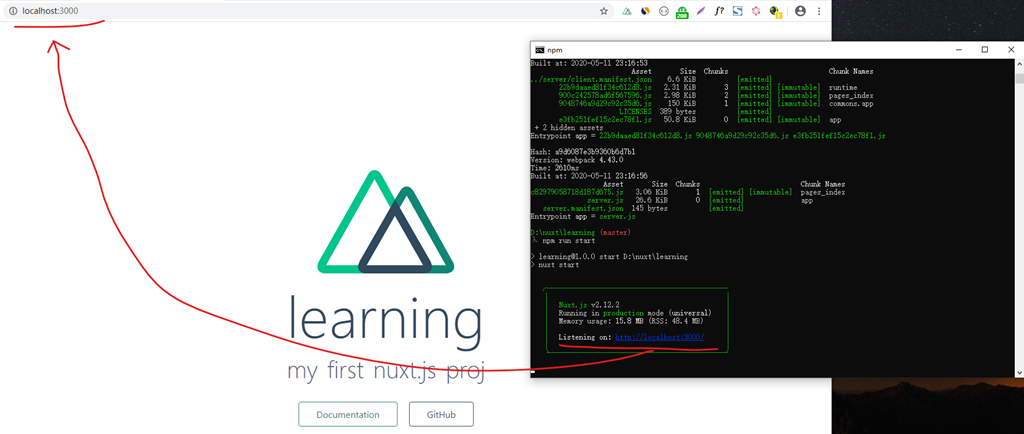Image resolution: width=1024 pixels, height=434 pixels.
Task: Open the pink hexagon extension icon
Action: [x=756, y=11]
